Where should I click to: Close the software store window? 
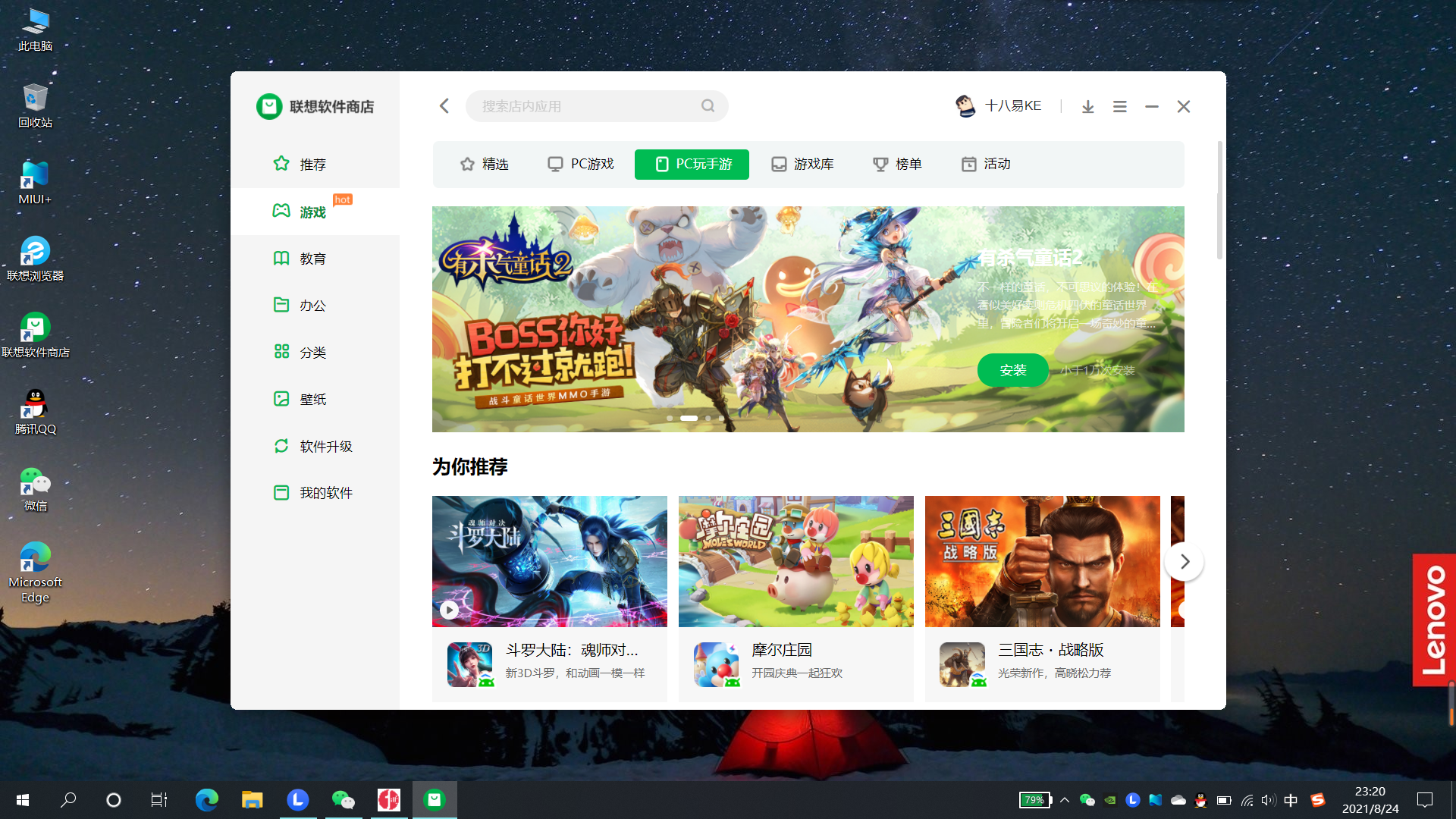click(x=1183, y=107)
